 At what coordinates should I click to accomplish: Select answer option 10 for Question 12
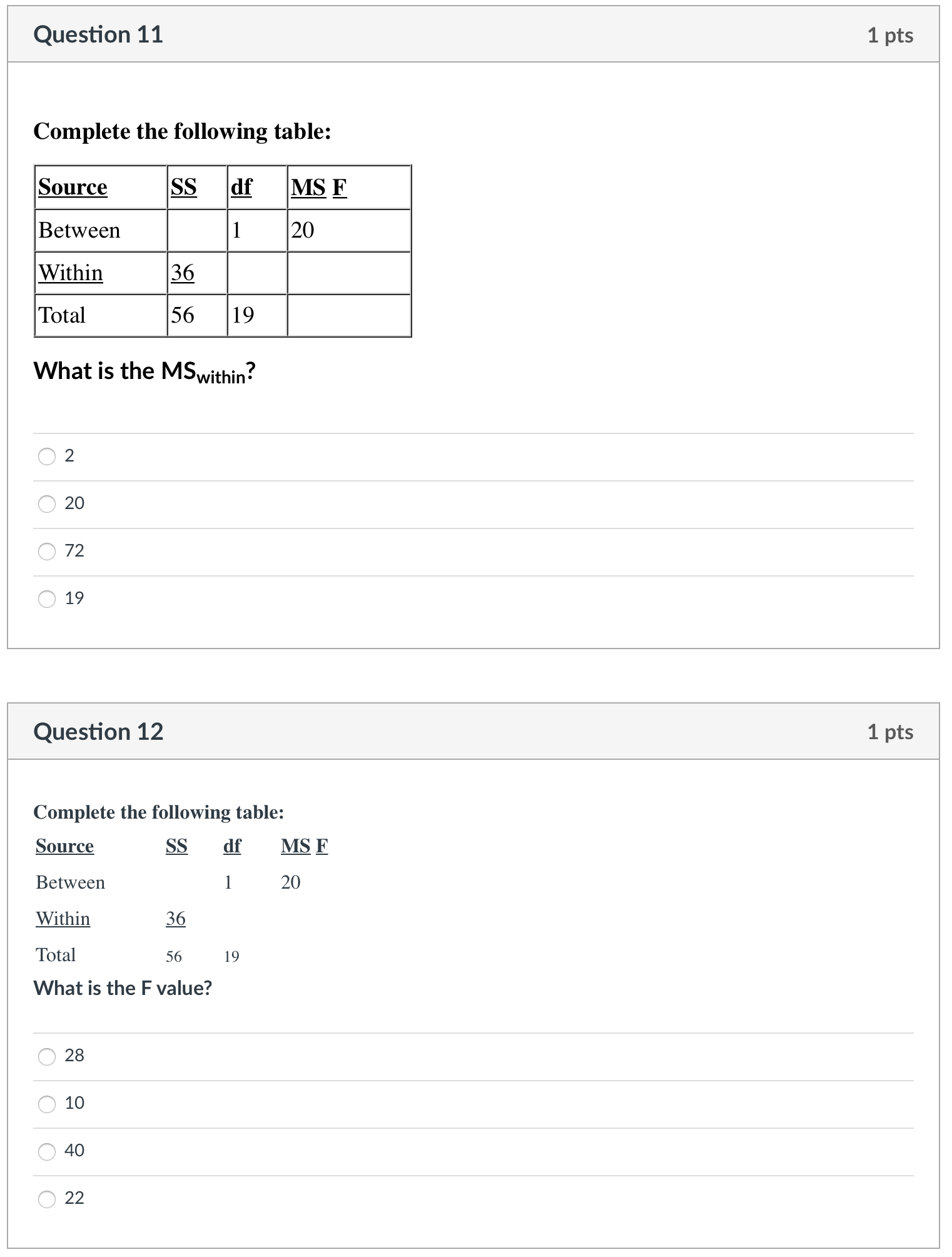(47, 1104)
